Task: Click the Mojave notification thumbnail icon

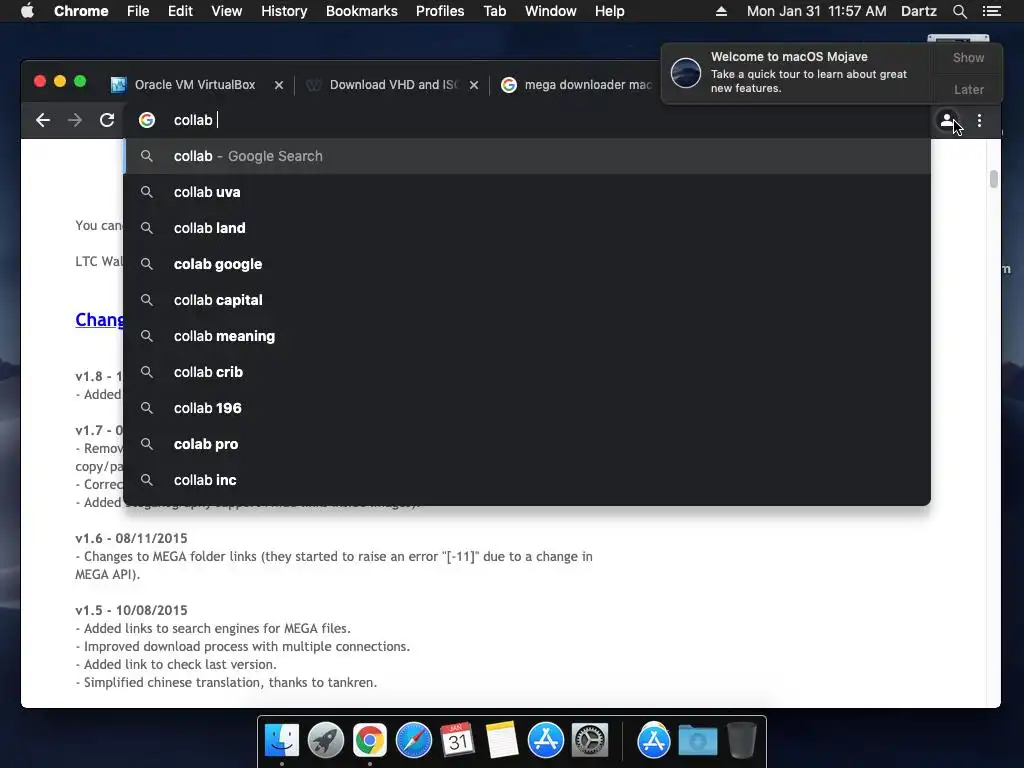Action: [686, 72]
